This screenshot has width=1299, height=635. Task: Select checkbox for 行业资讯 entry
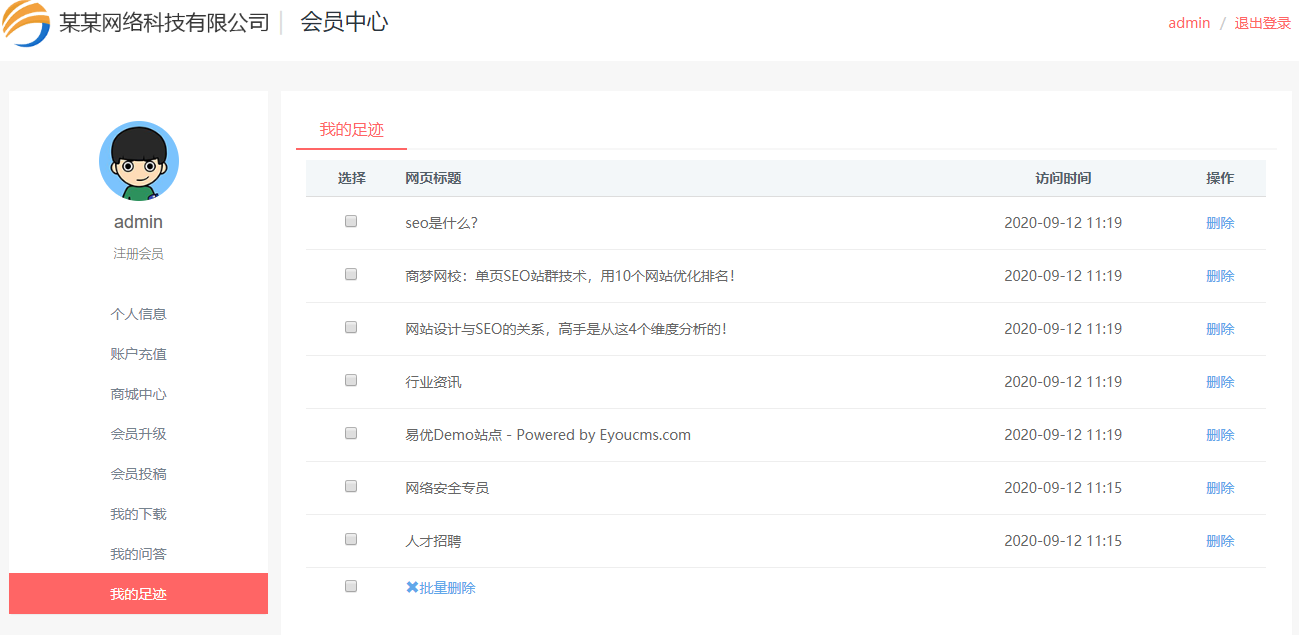pyautogui.click(x=351, y=380)
